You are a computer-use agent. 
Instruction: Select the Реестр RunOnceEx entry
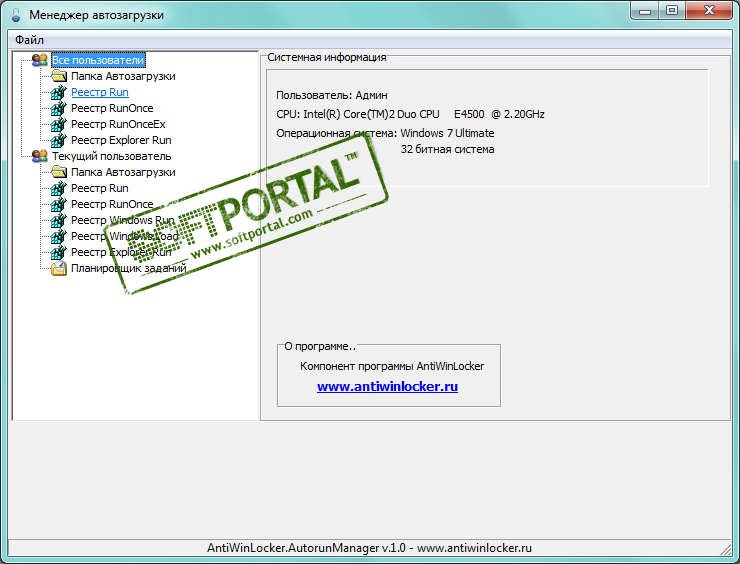point(118,124)
